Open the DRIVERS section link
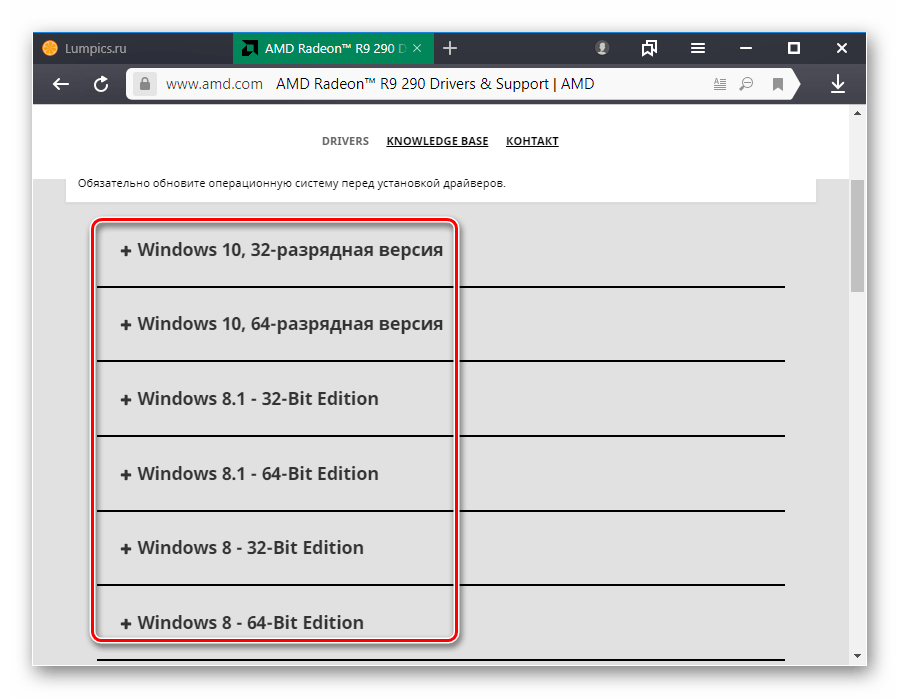The width and height of the screenshot is (899, 698). (345, 141)
